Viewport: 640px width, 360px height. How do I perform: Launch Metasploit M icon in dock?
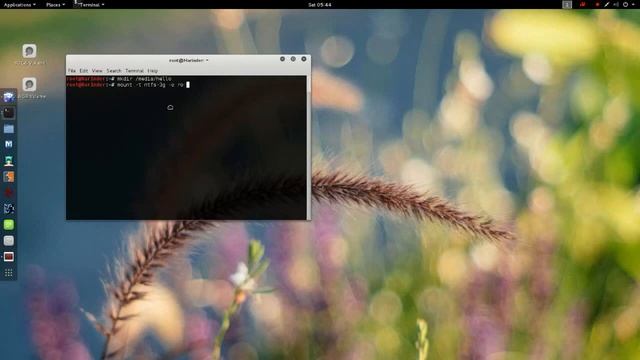click(9, 144)
